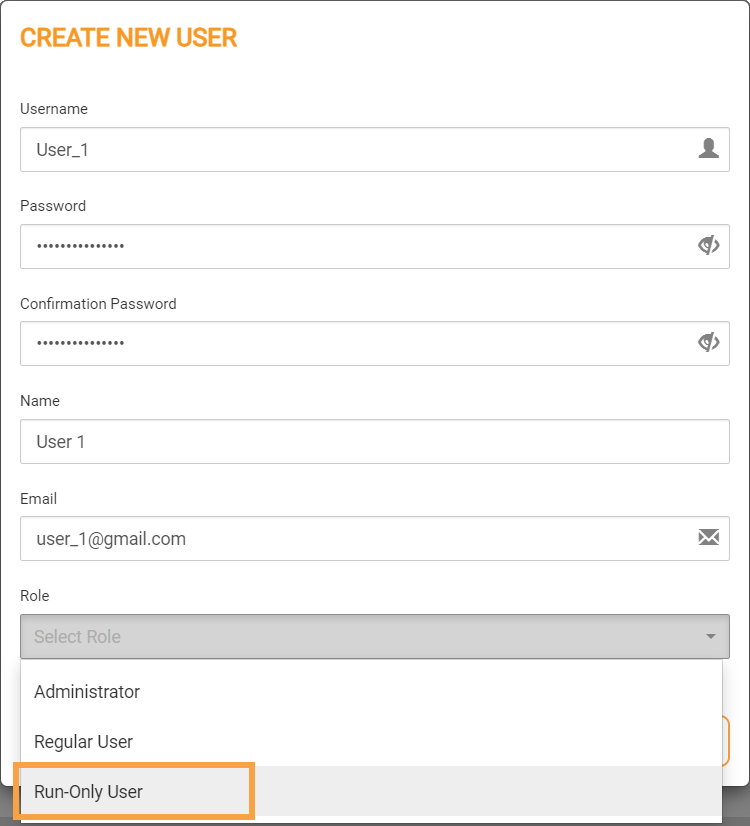The height and width of the screenshot is (826, 750).
Task: Click the Role label text
Action: (x=35, y=596)
